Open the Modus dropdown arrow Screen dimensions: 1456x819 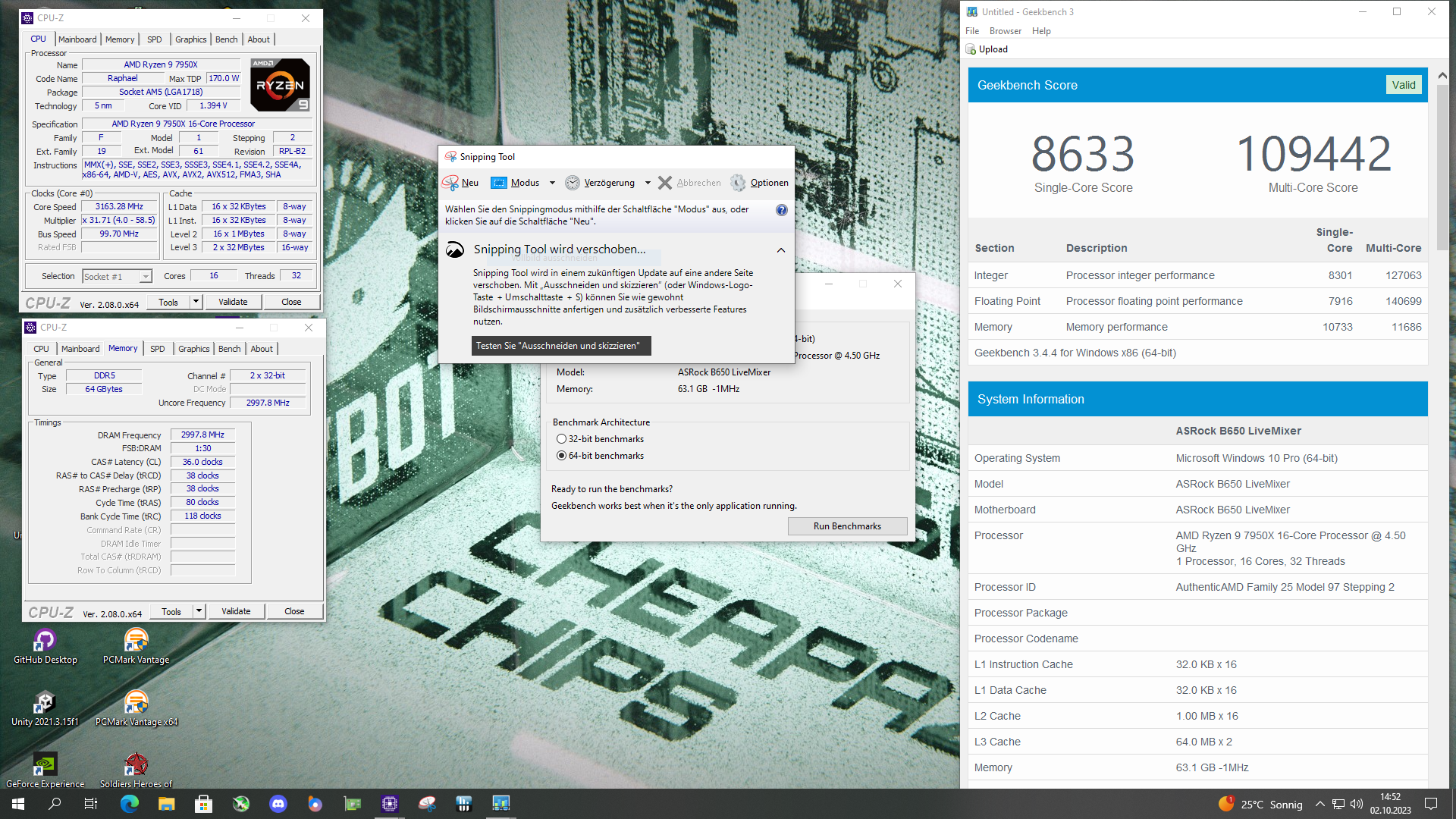552,183
